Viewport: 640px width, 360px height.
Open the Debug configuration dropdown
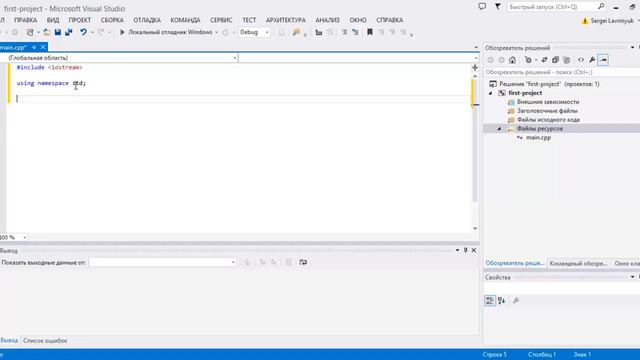click(254, 32)
